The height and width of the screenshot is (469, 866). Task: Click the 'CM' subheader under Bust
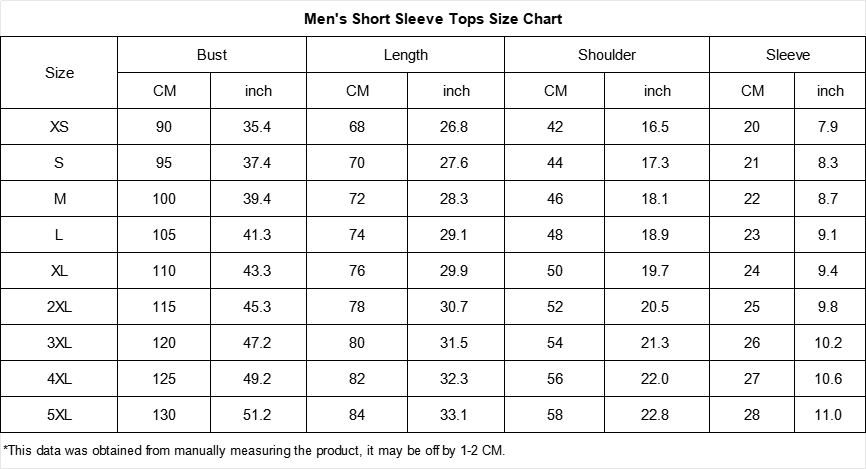coord(165,91)
